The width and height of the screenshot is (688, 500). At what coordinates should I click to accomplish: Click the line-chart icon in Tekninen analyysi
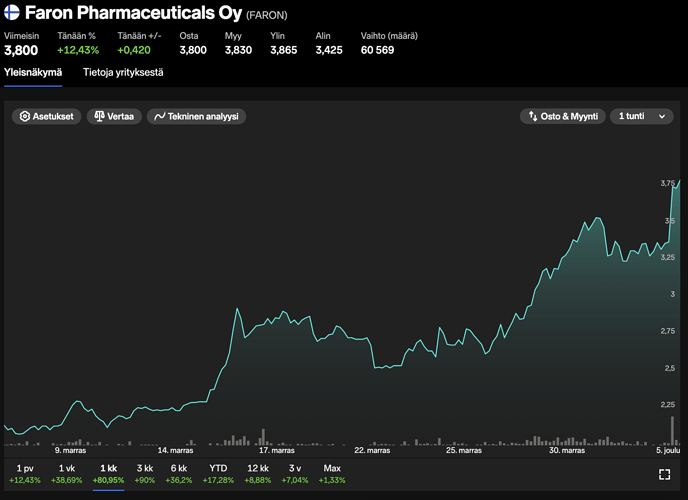click(x=160, y=116)
